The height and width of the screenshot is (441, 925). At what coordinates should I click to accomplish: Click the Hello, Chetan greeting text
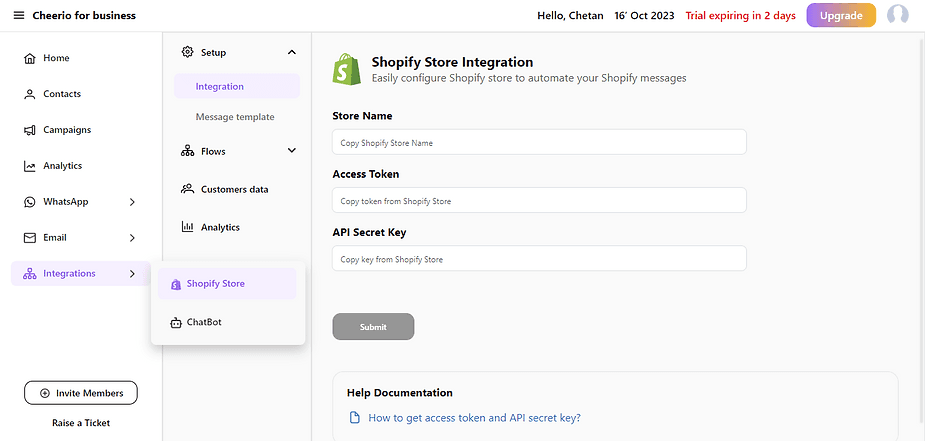coord(570,16)
